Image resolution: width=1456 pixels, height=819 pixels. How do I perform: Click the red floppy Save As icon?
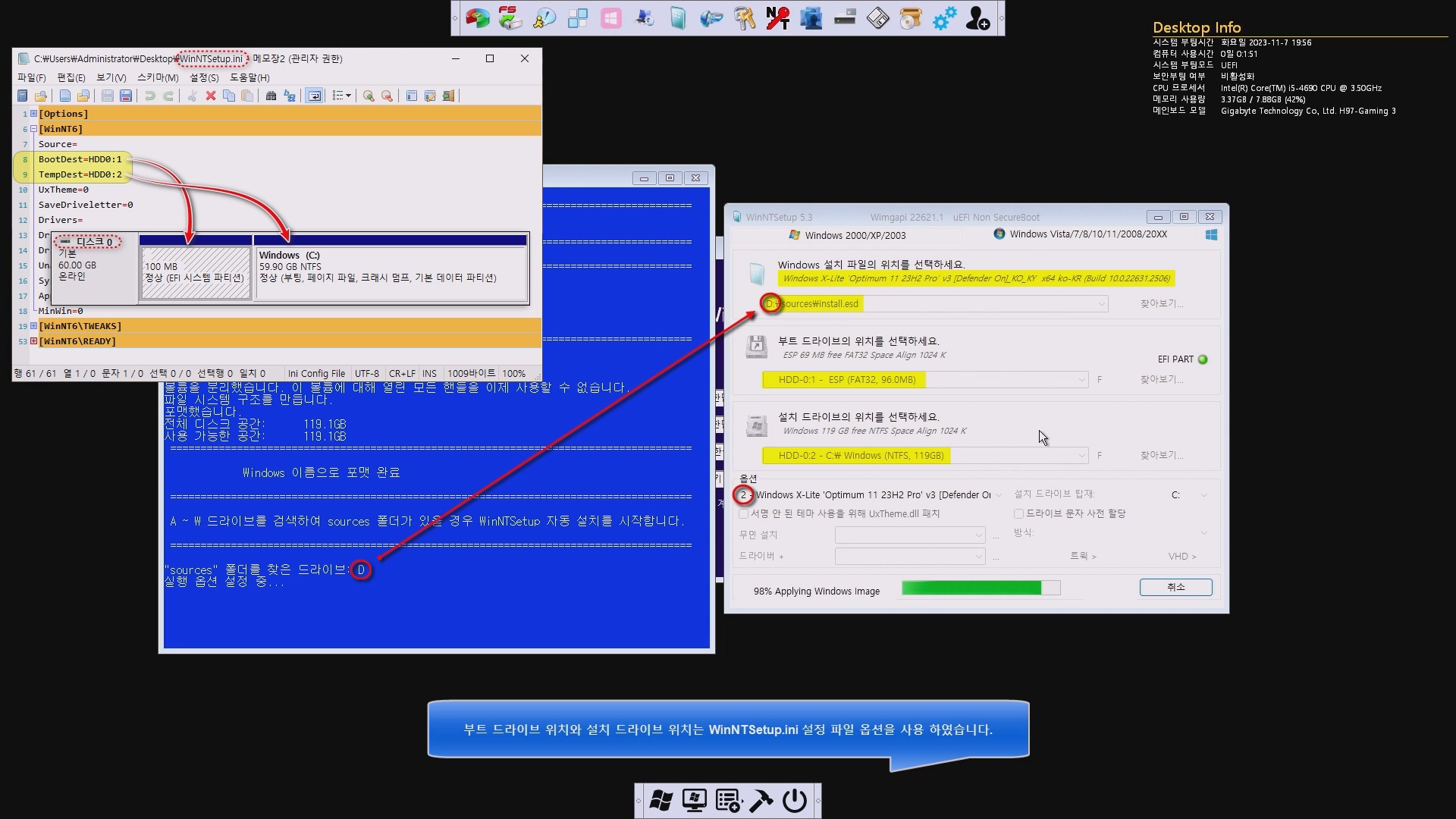click(126, 96)
